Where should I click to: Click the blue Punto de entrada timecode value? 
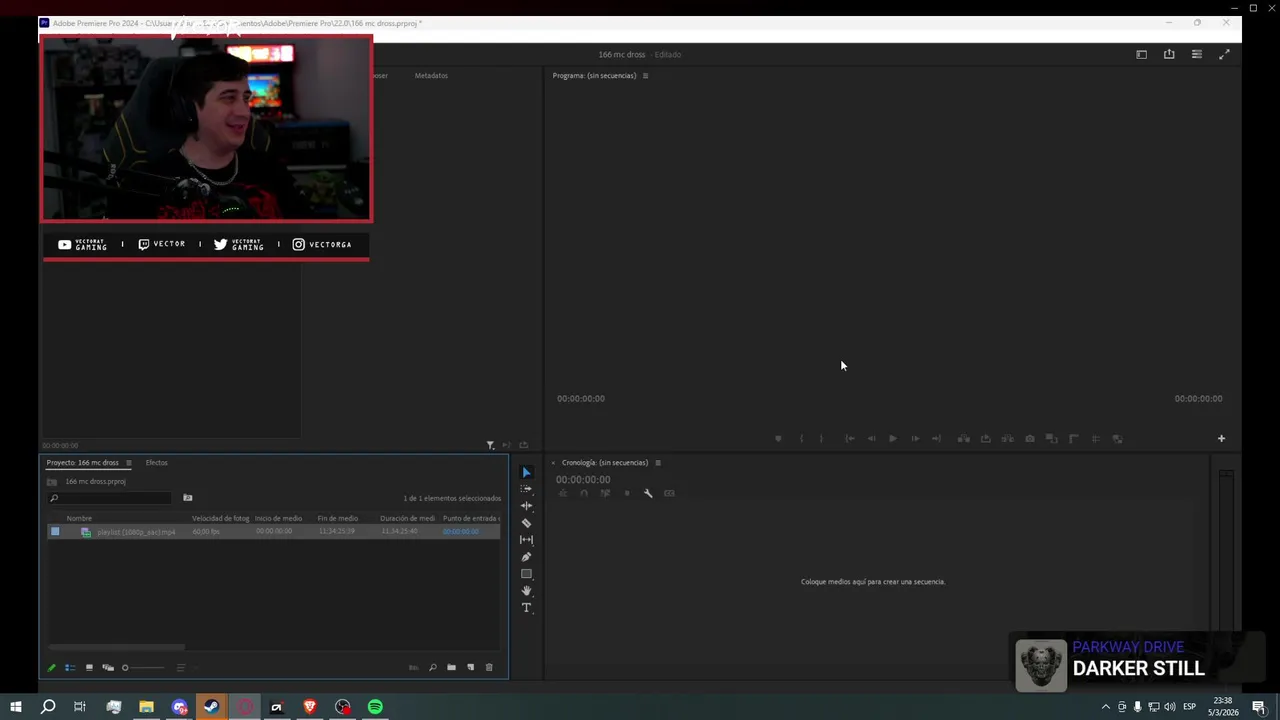(460, 532)
